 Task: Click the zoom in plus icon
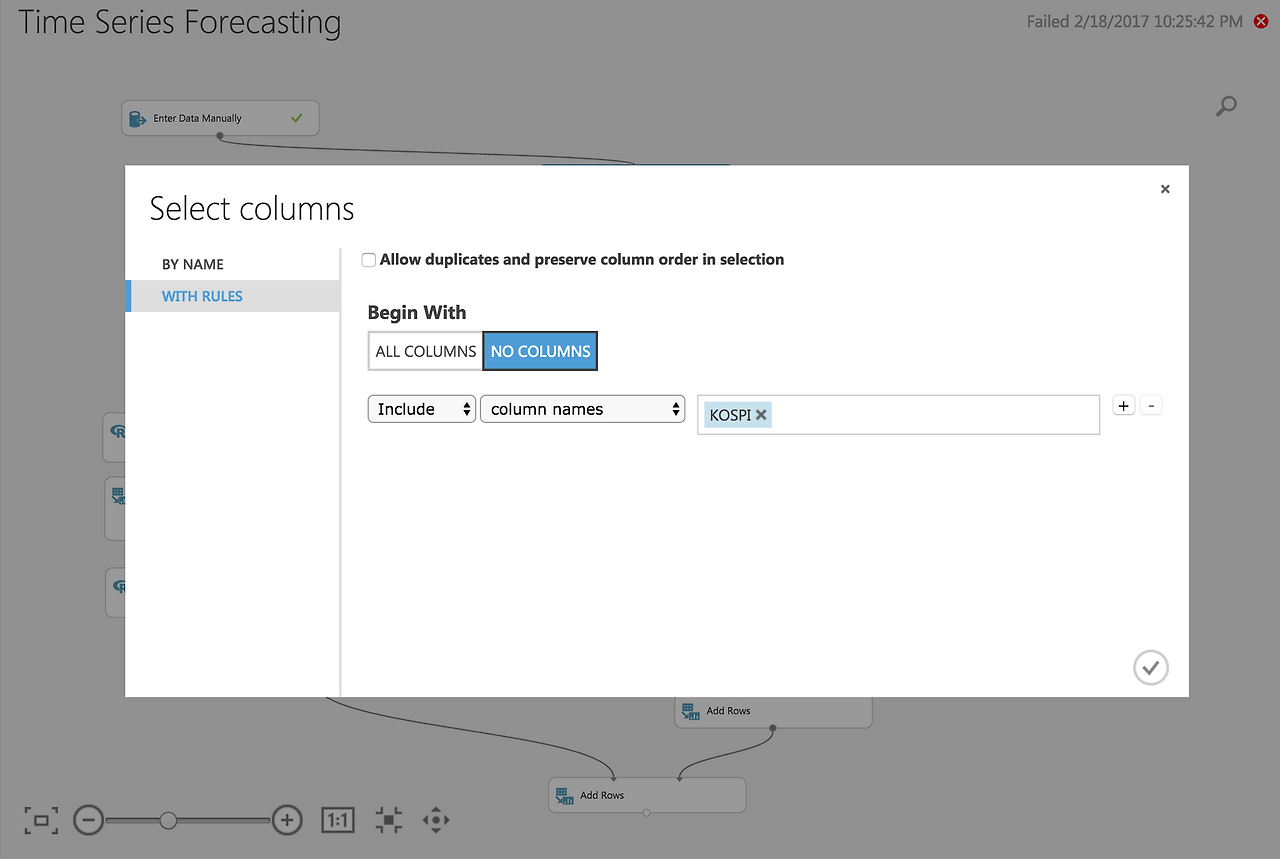pos(287,821)
